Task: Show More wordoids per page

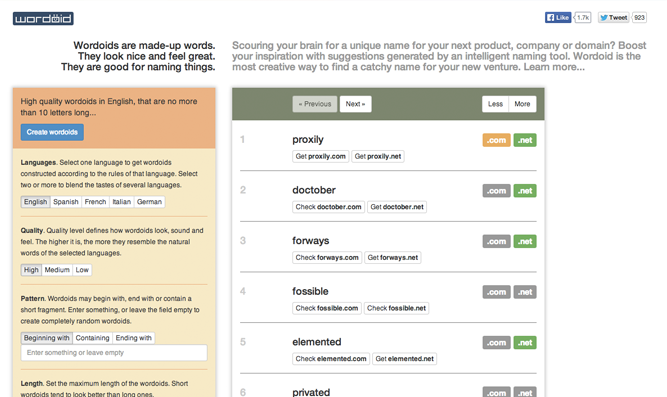Action: (522, 104)
